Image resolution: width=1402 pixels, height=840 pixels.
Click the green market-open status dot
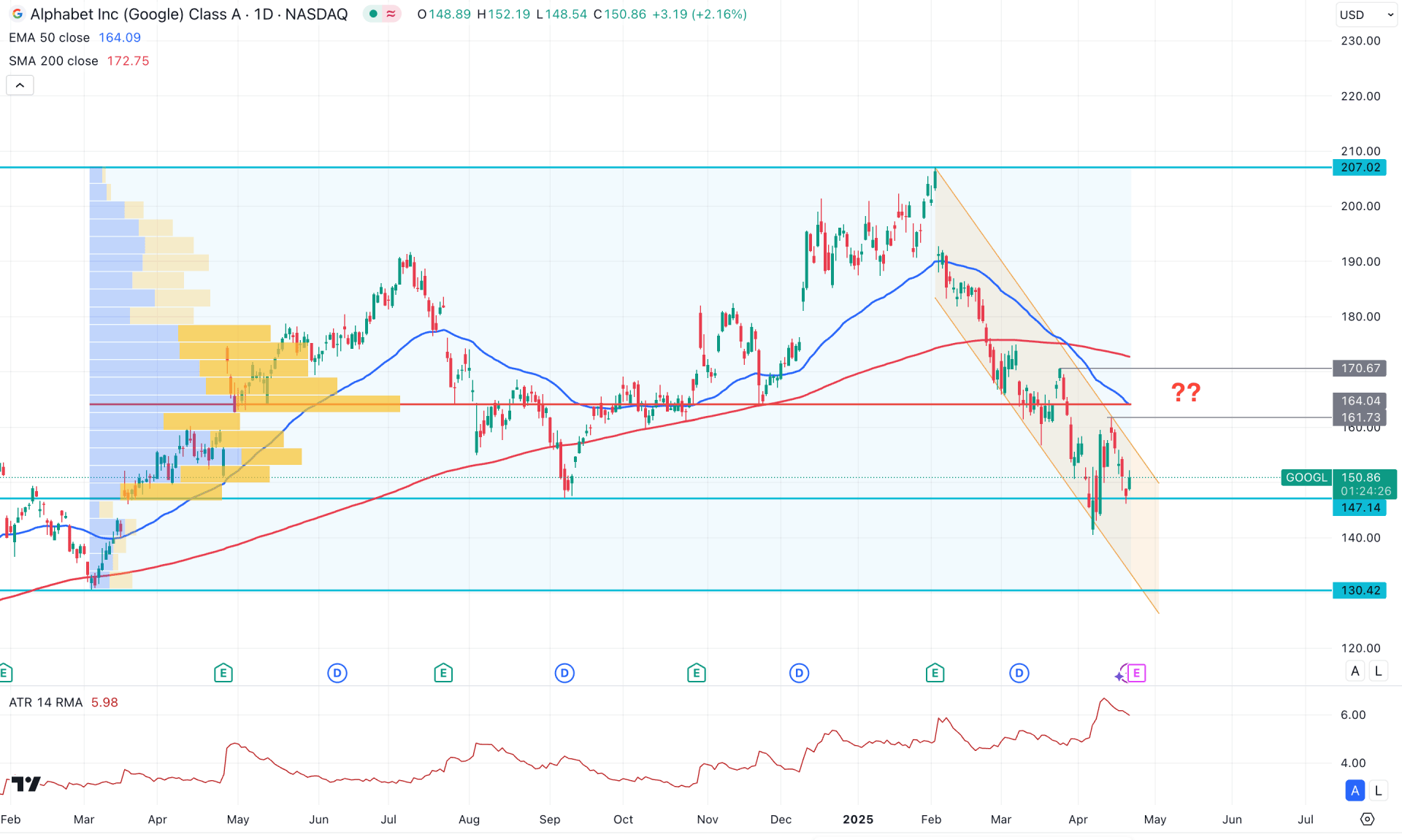click(374, 14)
